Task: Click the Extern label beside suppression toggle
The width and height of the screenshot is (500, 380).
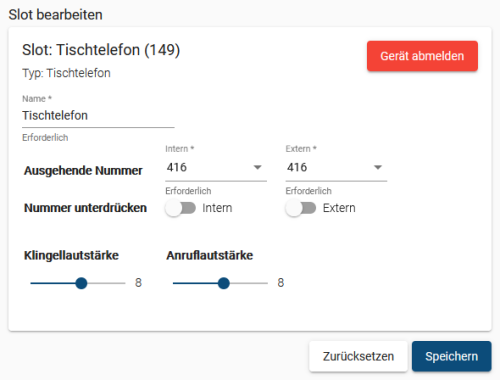Action: (339, 208)
